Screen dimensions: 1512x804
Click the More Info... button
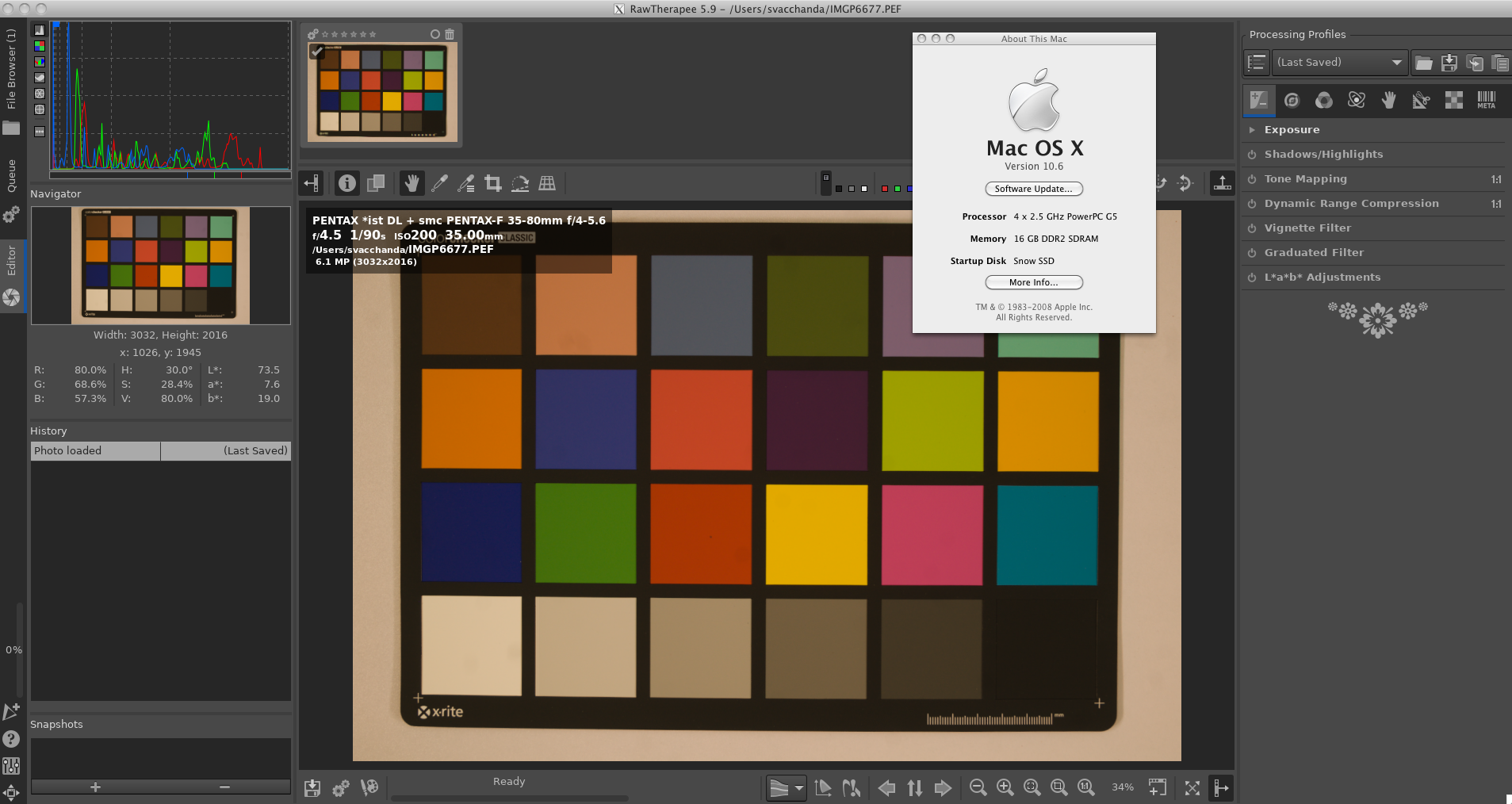pos(1033,282)
